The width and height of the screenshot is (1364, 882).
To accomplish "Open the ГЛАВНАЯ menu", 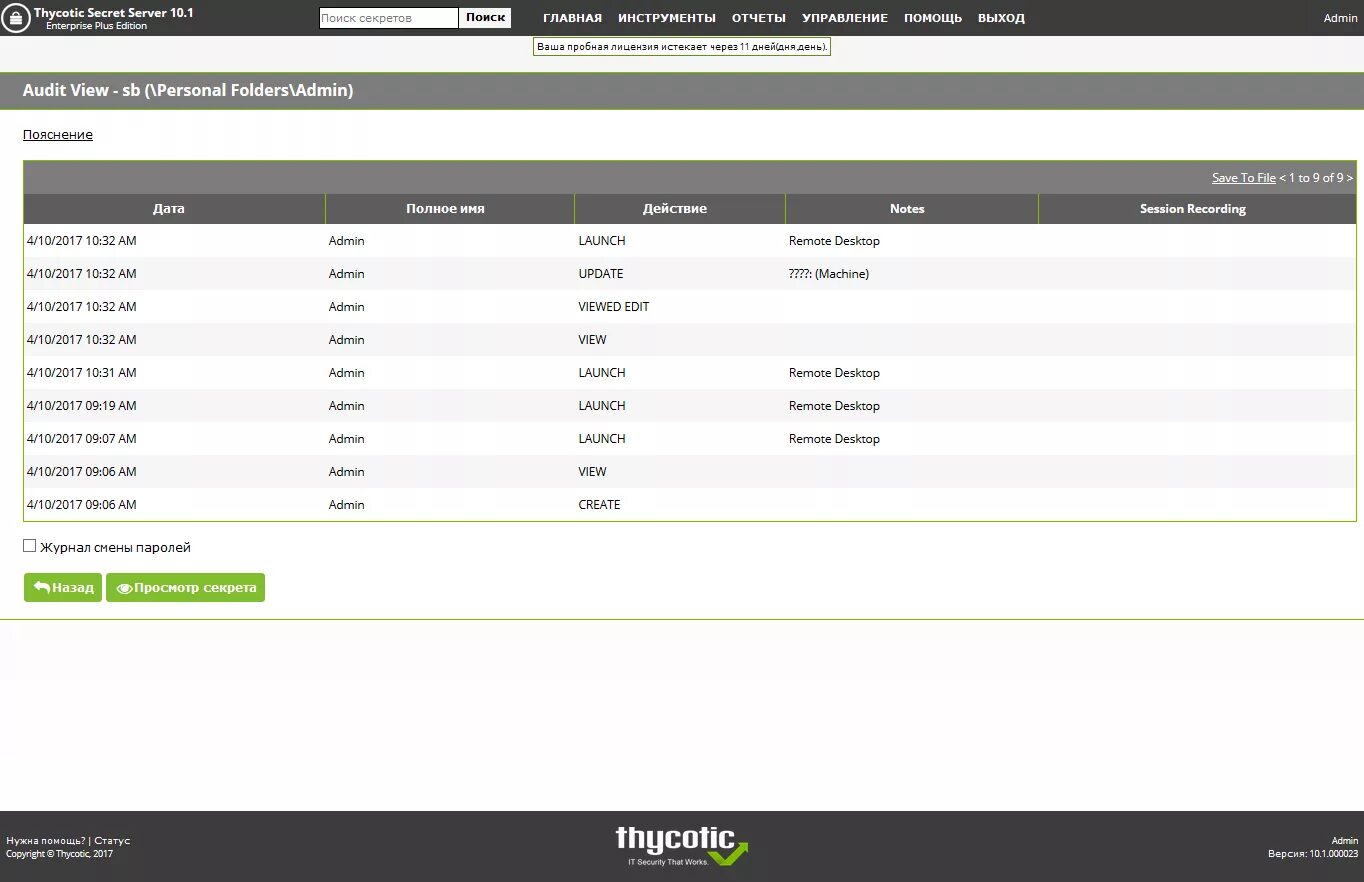I will click(572, 18).
